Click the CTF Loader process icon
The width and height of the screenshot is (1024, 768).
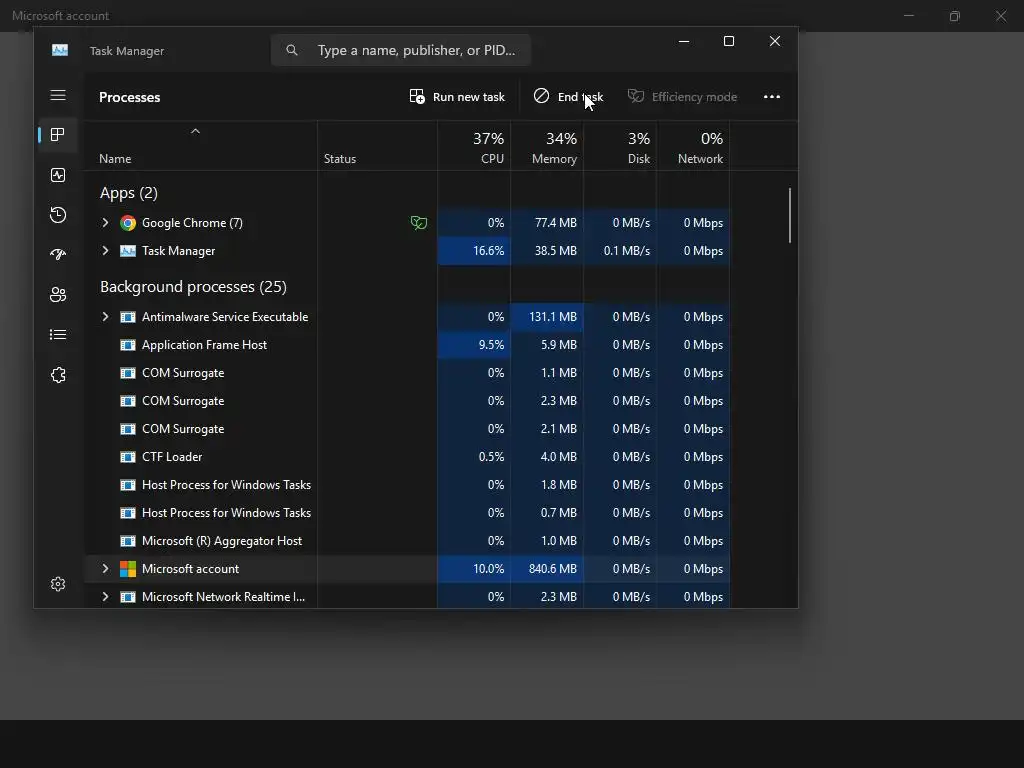(x=128, y=457)
